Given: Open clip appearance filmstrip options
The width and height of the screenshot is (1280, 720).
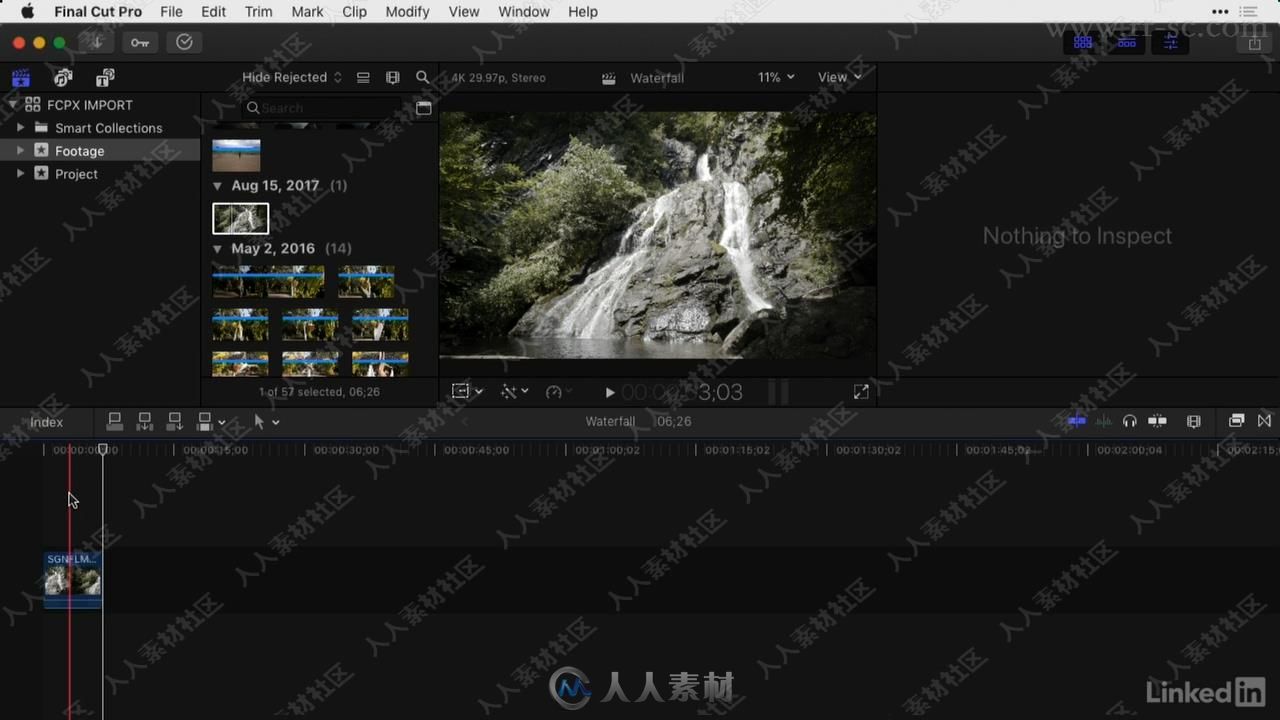Looking at the screenshot, I should click(1194, 421).
